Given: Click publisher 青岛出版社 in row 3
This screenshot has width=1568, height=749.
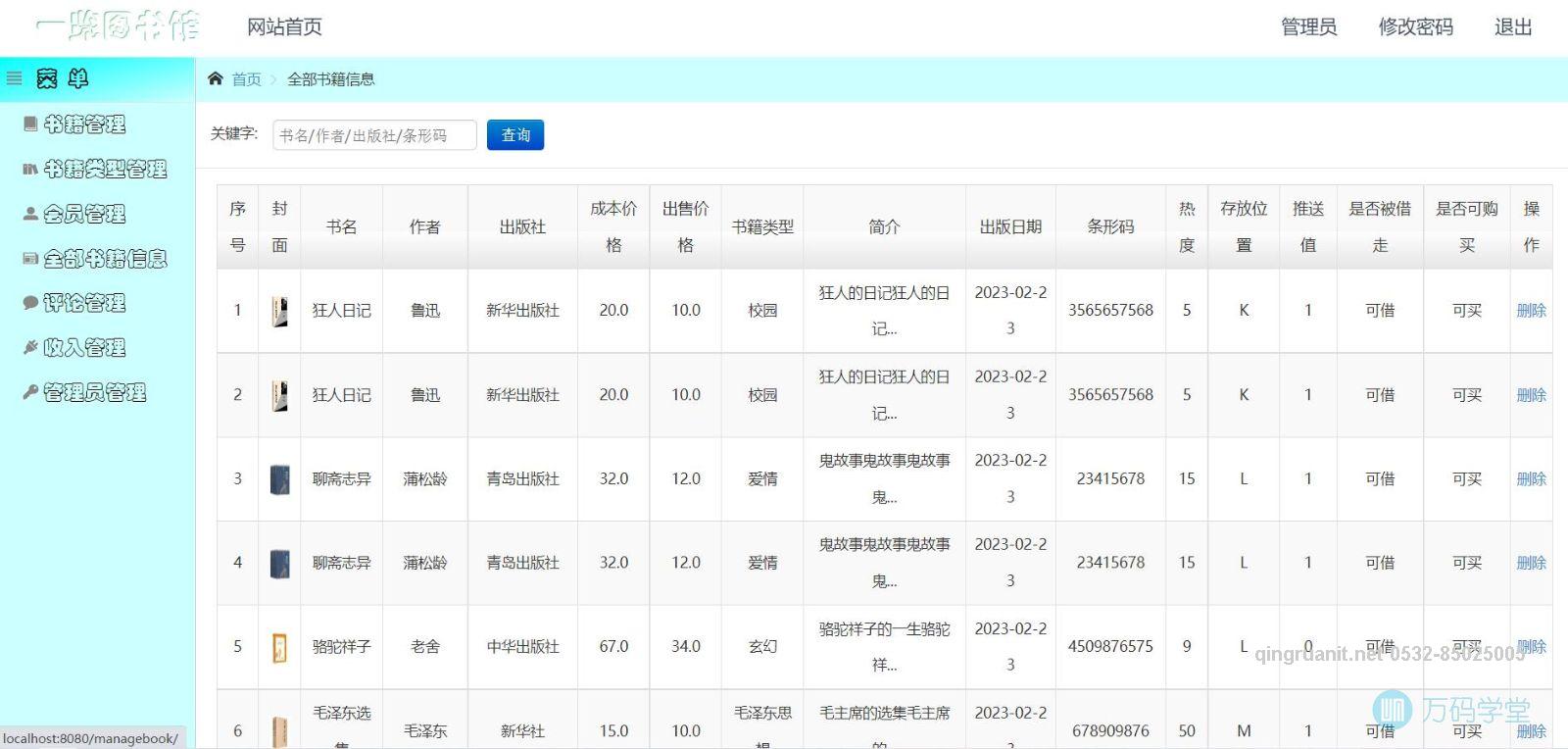Looking at the screenshot, I should [x=522, y=478].
